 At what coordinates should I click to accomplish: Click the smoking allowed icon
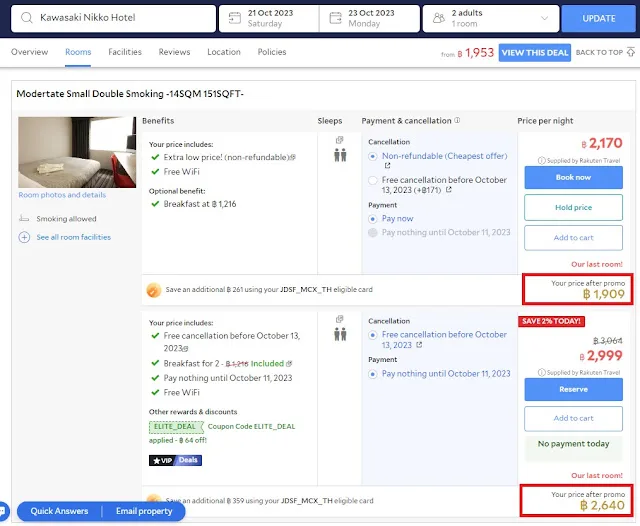[24, 219]
